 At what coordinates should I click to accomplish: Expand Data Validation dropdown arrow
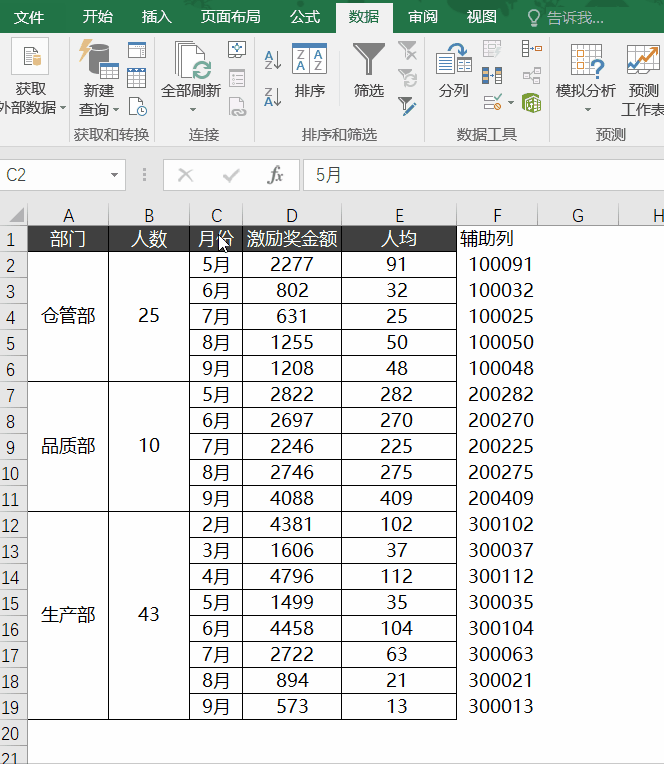coord(511,103)
